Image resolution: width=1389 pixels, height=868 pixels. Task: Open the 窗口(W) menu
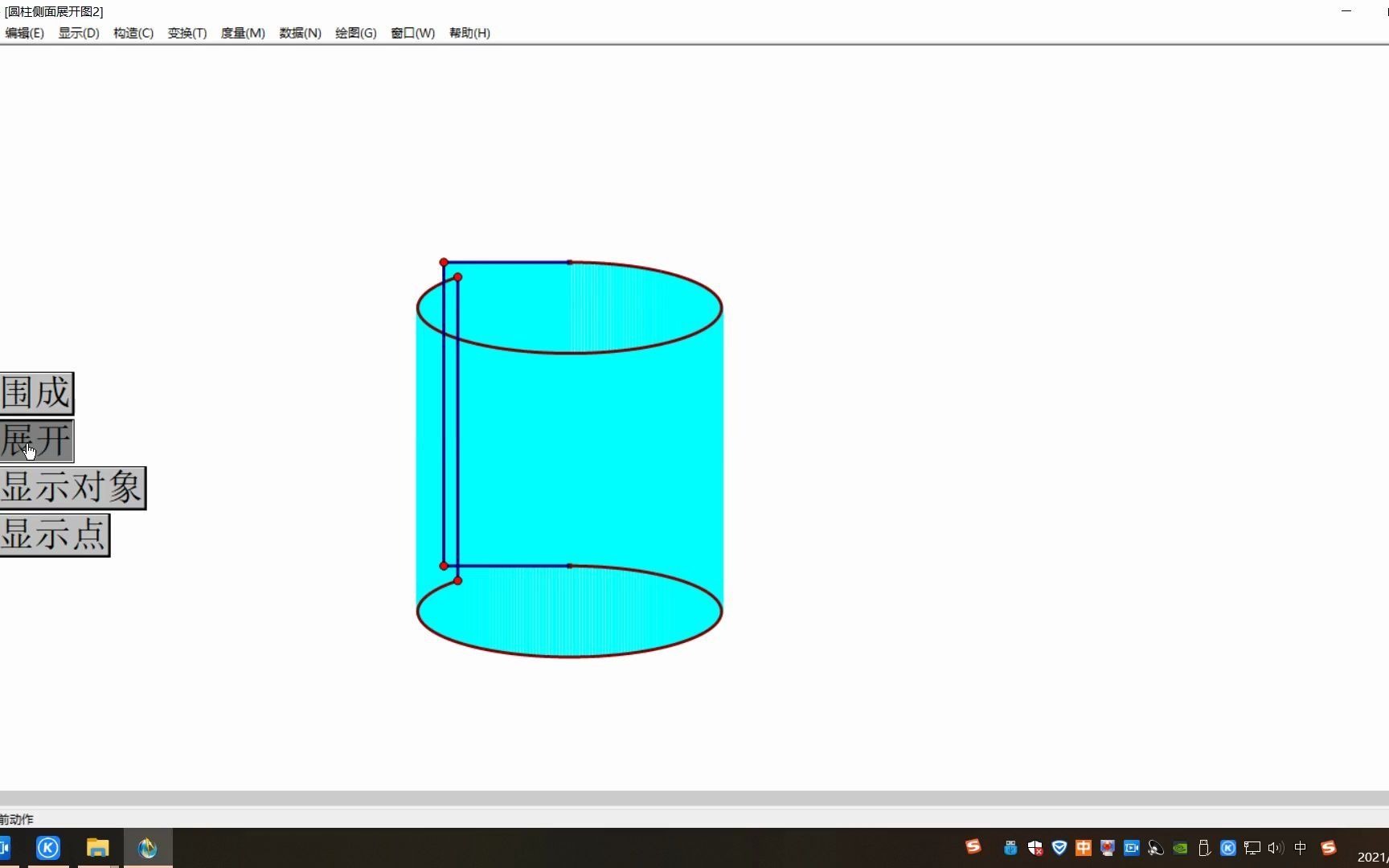412,33
